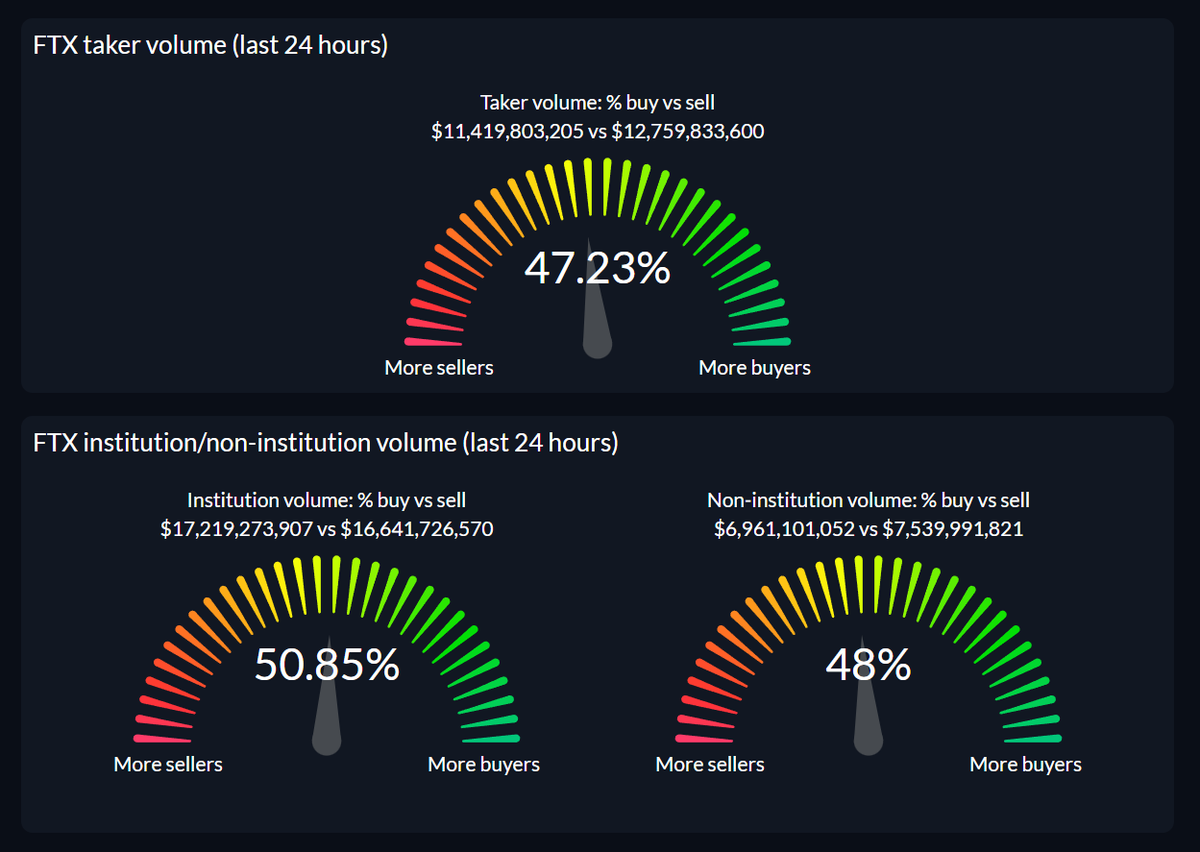Viewport: 1200px width, 852px height.
Task: Click the FTX institution/non-institution volume panel title
Action: click(326, 443)
